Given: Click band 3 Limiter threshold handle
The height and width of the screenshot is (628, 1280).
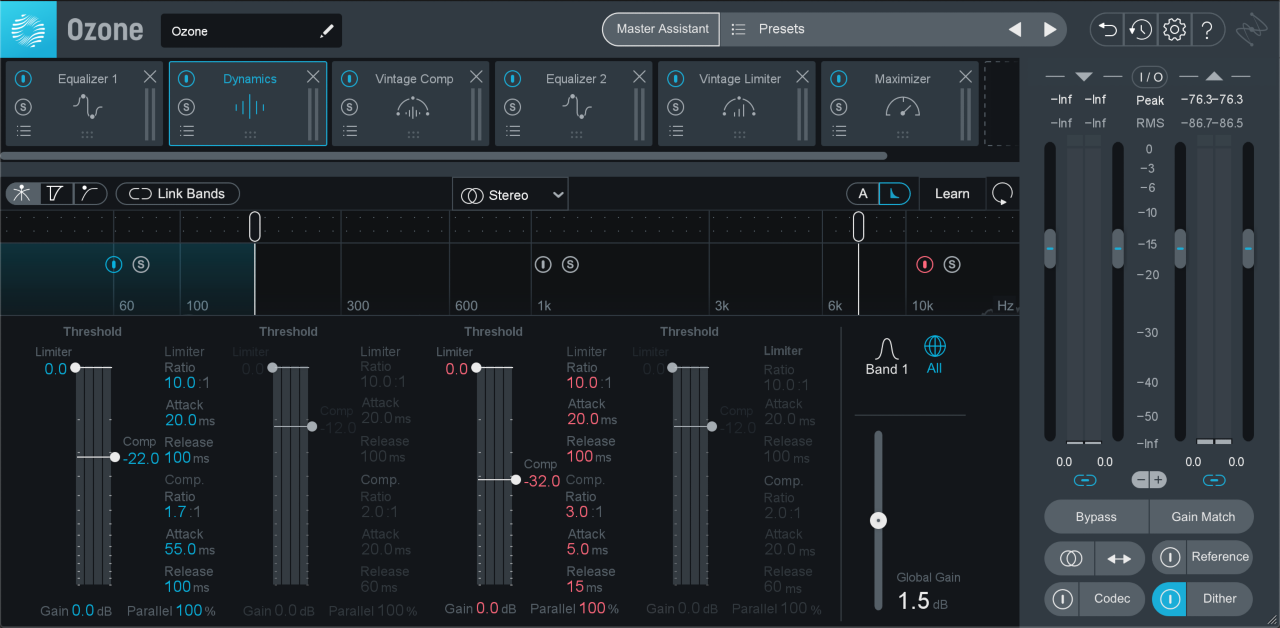Looking at the screenshot, I should [x=476, y=368].
